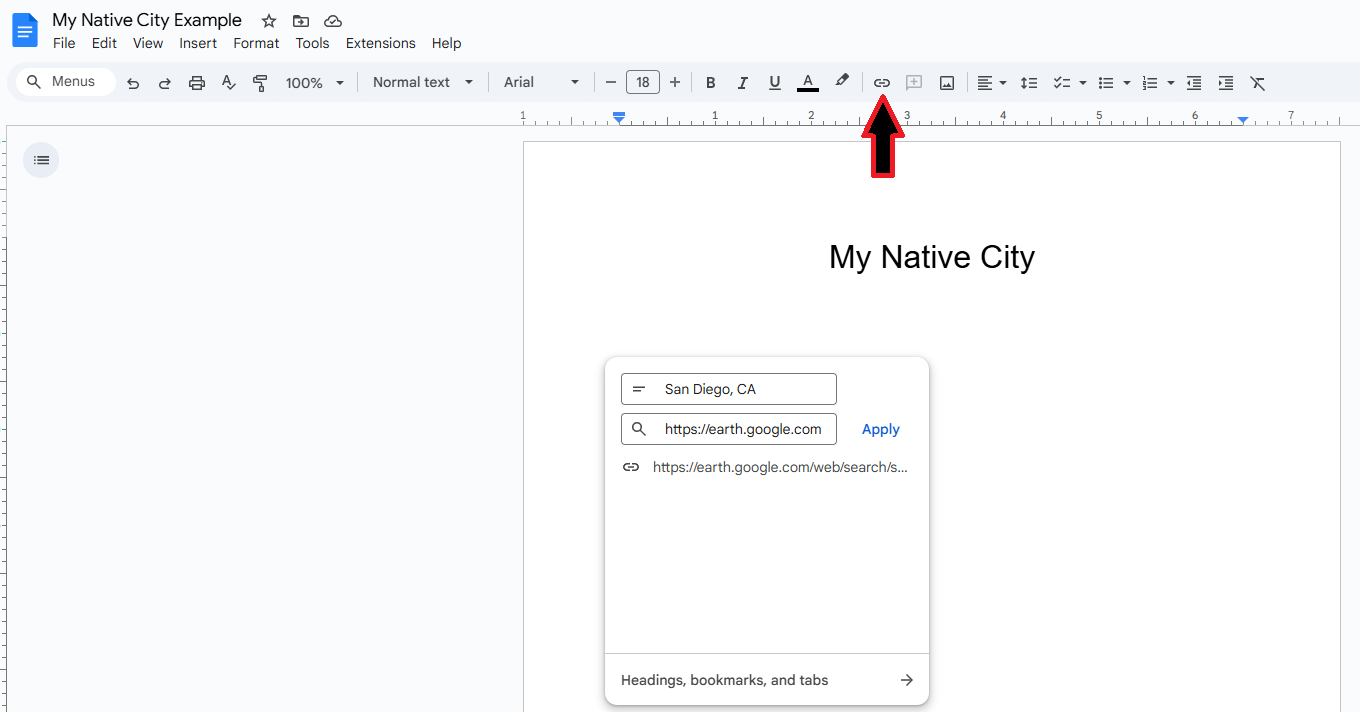1360x712 pixels.
Task: Open the document outline panel
Action: click(41, 159)
